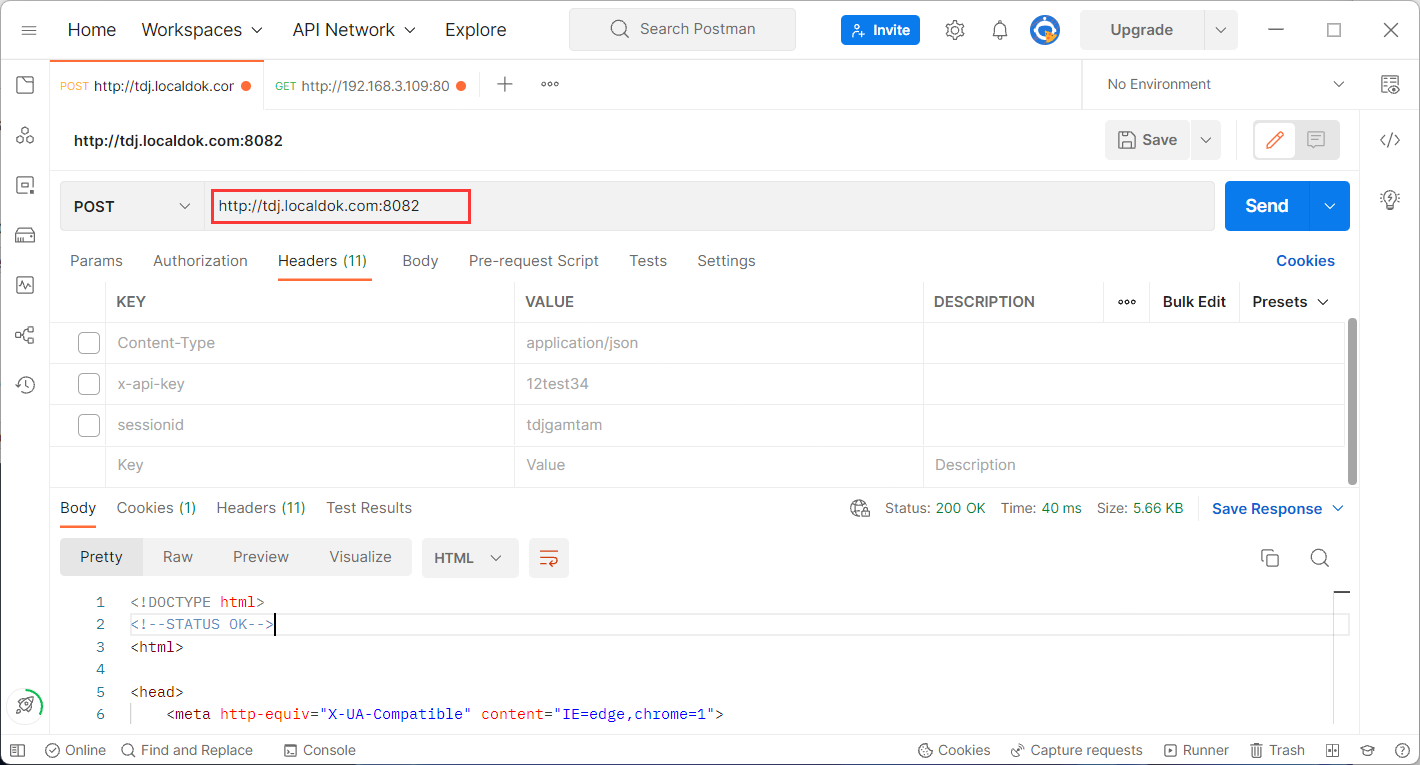Switch to the Params tab

click(96, 261)
